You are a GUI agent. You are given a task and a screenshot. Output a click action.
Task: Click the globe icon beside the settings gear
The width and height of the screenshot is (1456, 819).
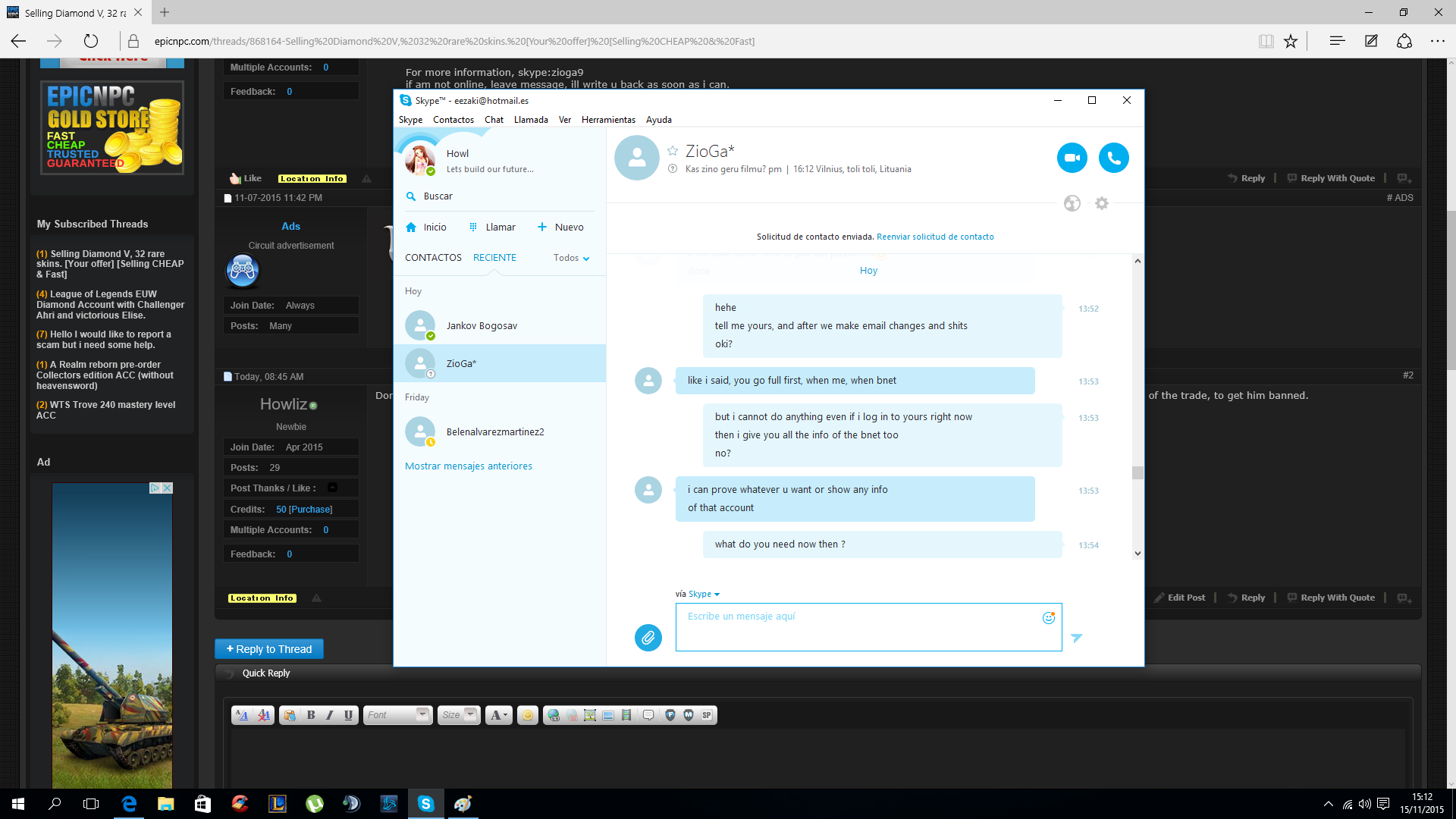point(1072,203)
